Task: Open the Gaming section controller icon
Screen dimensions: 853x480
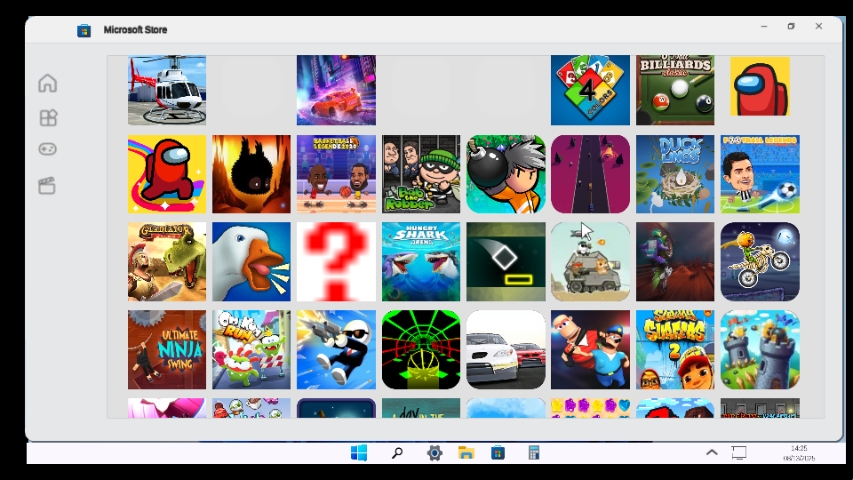Action: pyautogui.click(x=47, y=150)
